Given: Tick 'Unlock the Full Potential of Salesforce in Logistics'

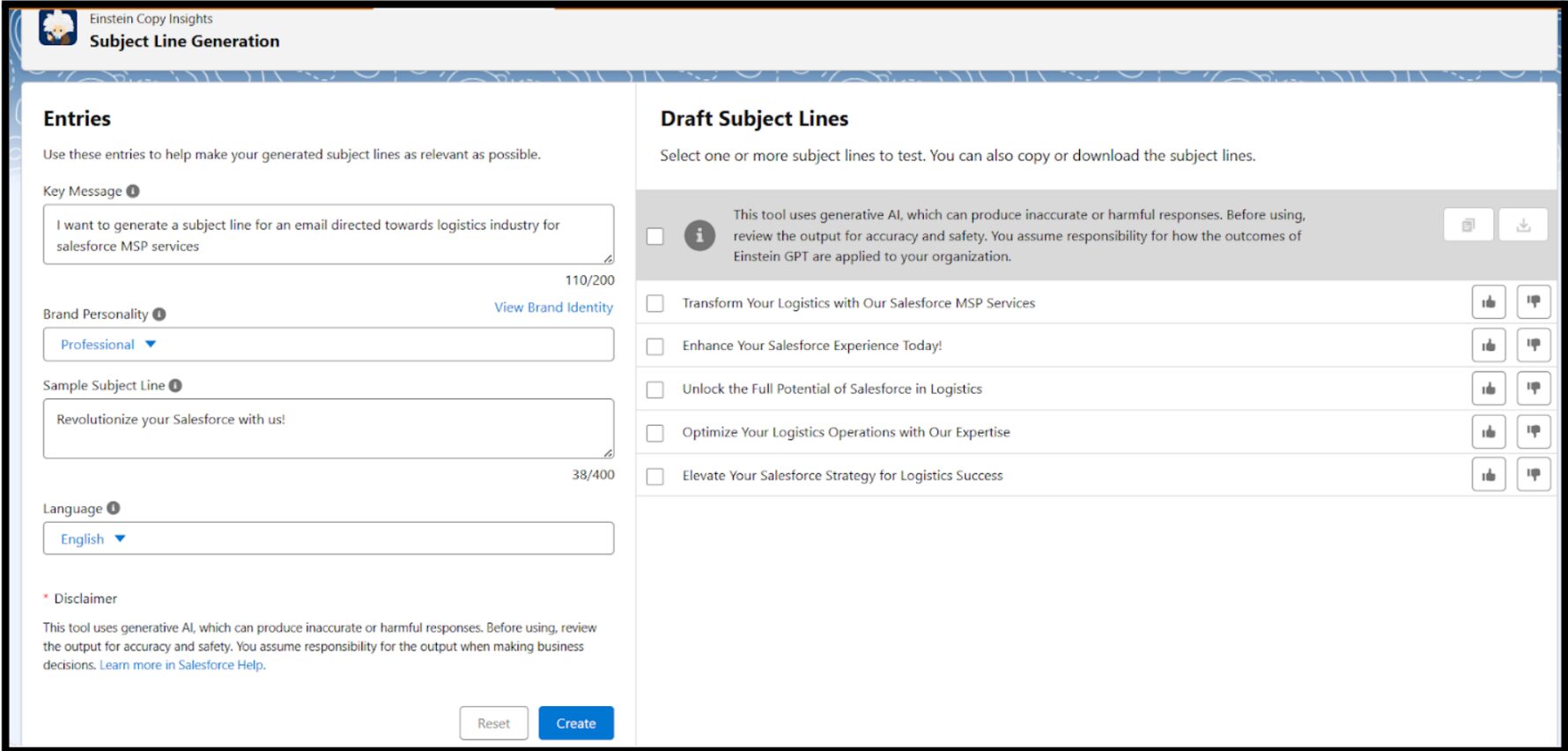Looking at the screenshot, I should click(655, 390).
